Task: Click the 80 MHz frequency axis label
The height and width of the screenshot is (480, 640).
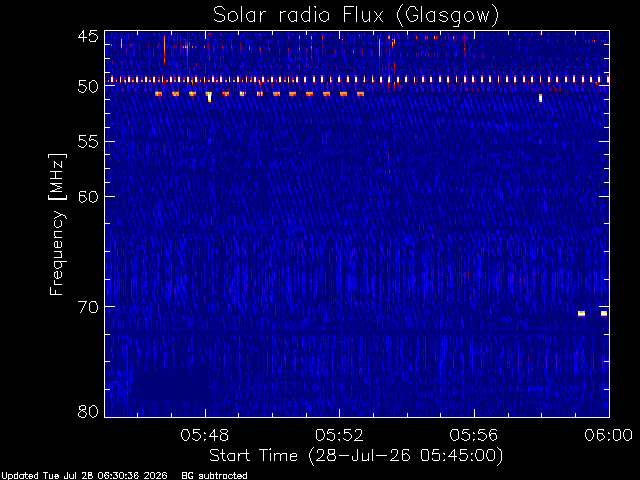Action: (x=88, y=411)
